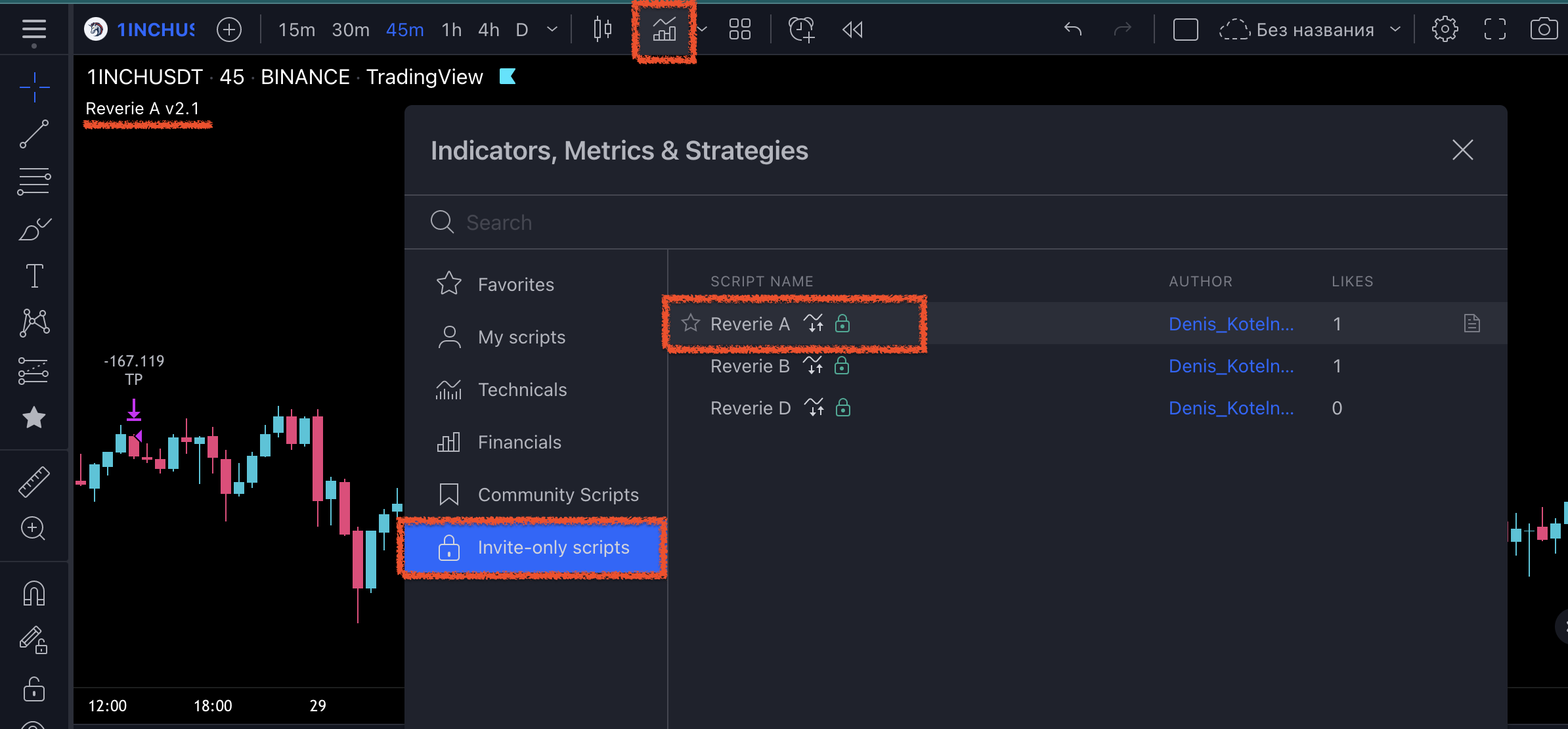Toggle the magnet mode icon

34,593
